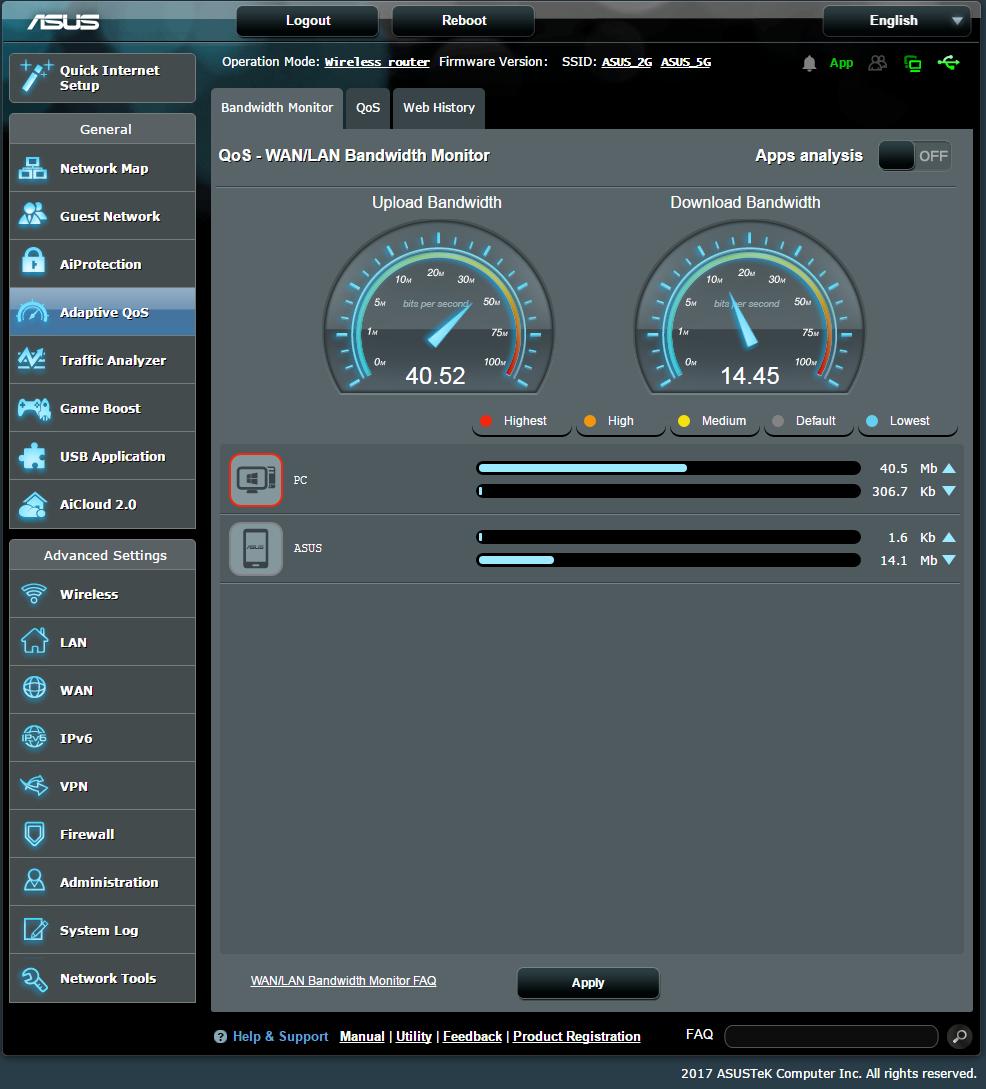
Task: Open the Web History tab
Action: coord(439,108)
